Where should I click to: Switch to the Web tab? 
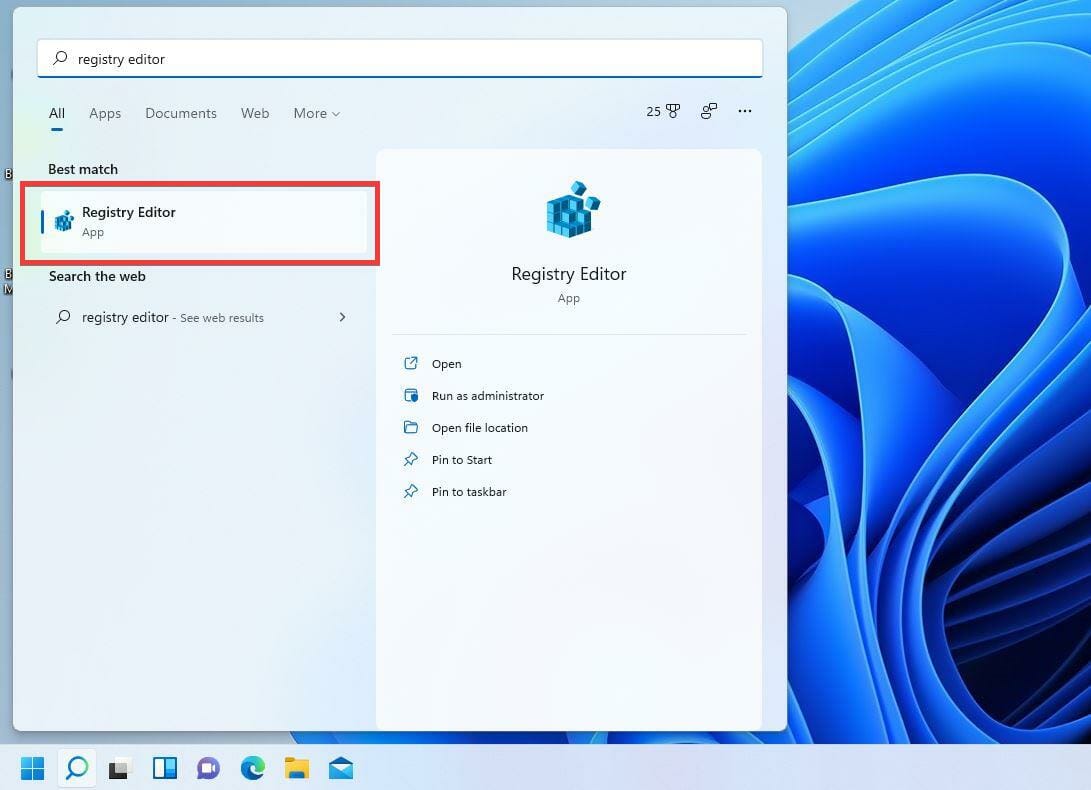(x=255, y=113)
